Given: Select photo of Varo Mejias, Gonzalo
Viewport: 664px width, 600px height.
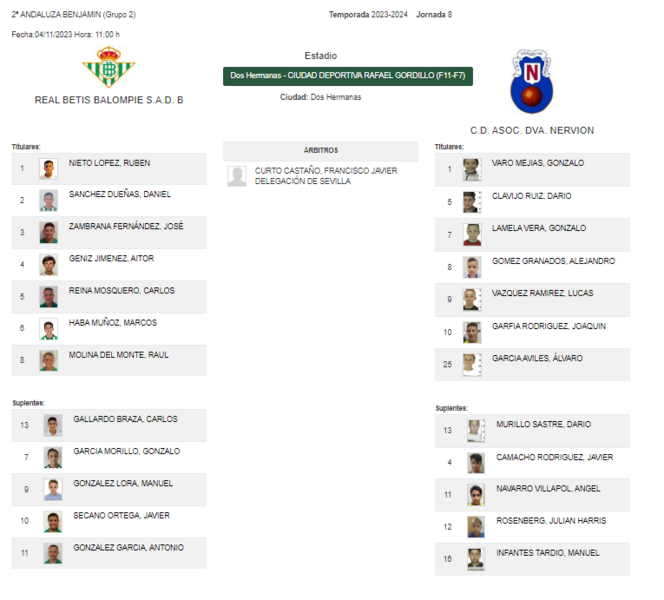Looking at the screenshot, I should (x=472, y=169).
